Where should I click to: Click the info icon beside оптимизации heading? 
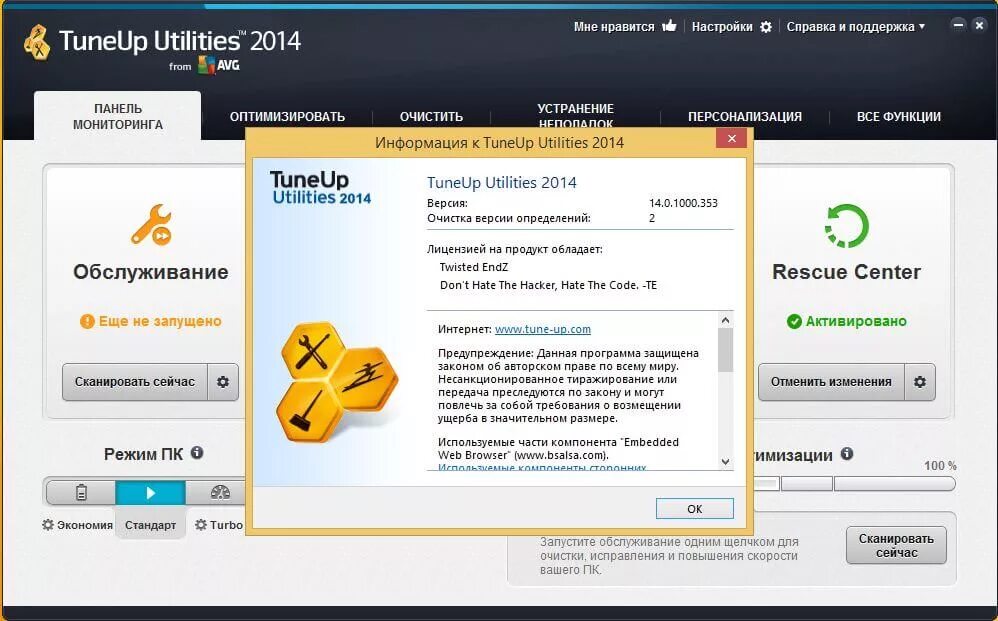[847, 454]
